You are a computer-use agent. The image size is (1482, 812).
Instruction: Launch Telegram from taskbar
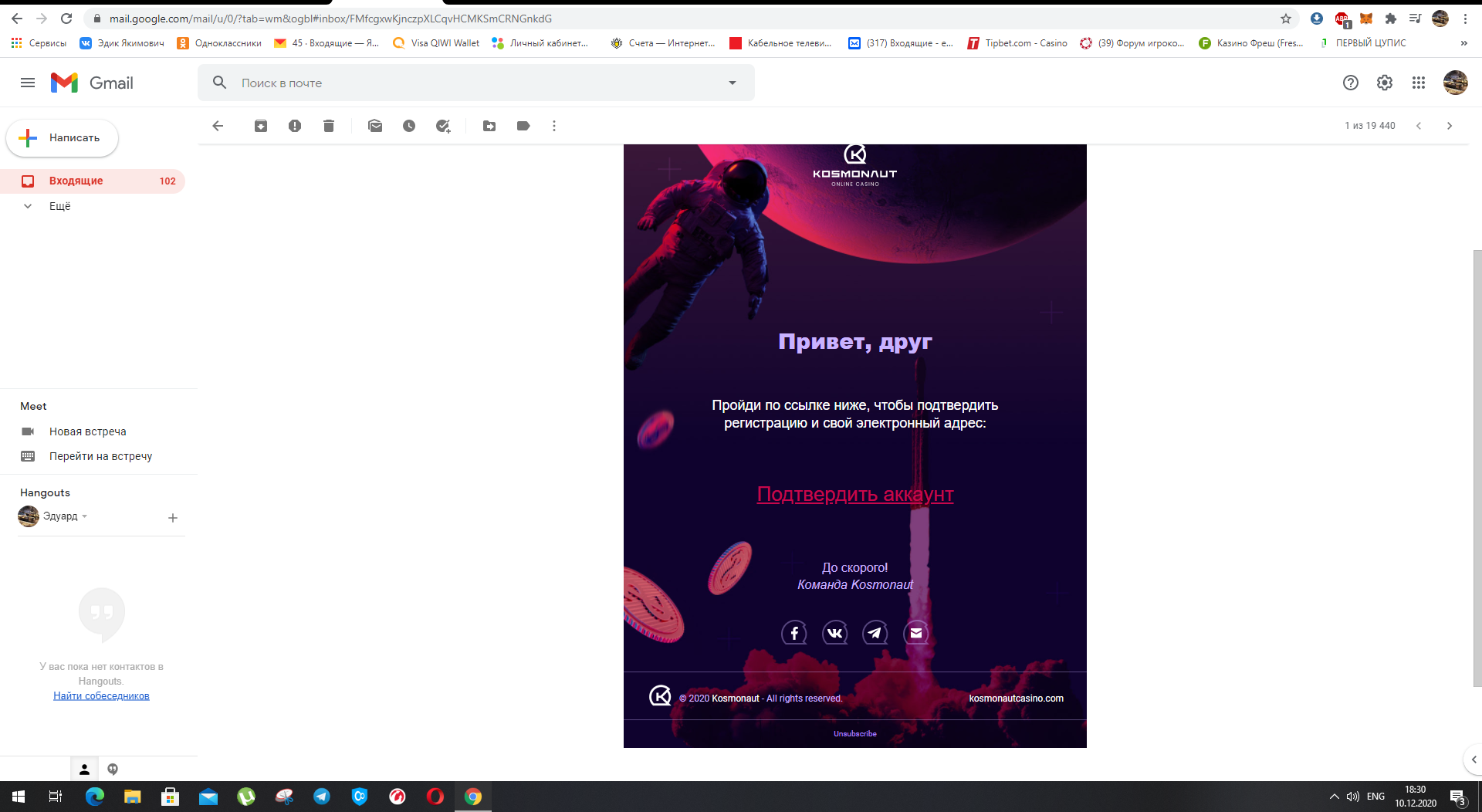pos(322,797)
